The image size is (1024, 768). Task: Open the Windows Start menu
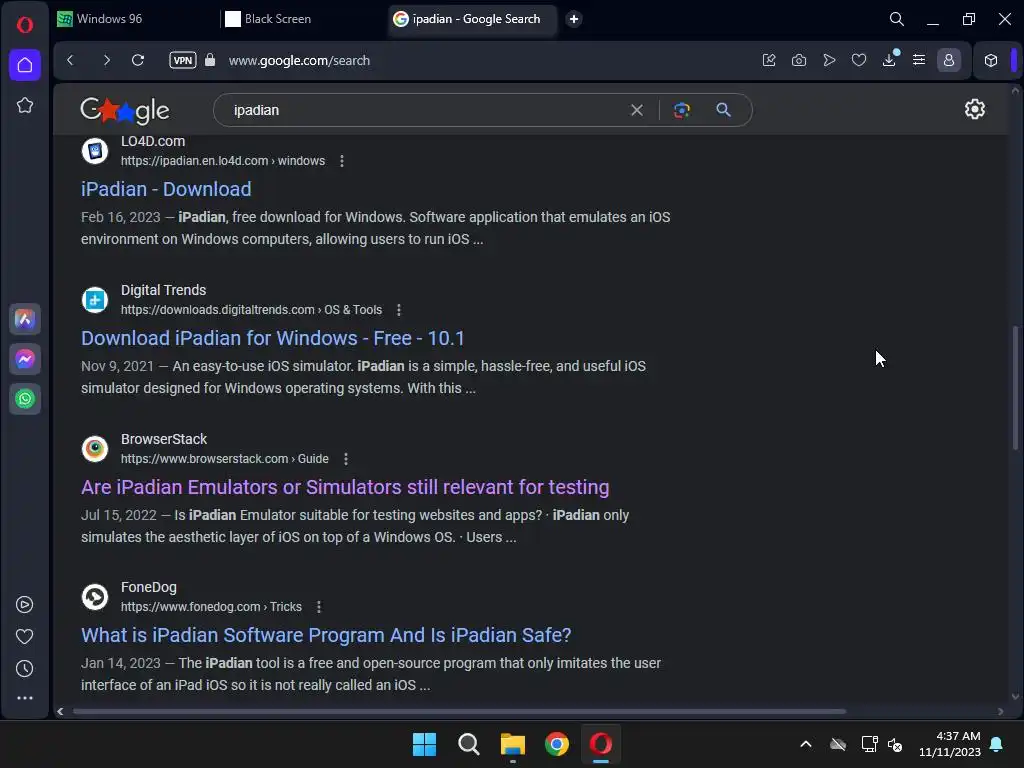[424, 744]
